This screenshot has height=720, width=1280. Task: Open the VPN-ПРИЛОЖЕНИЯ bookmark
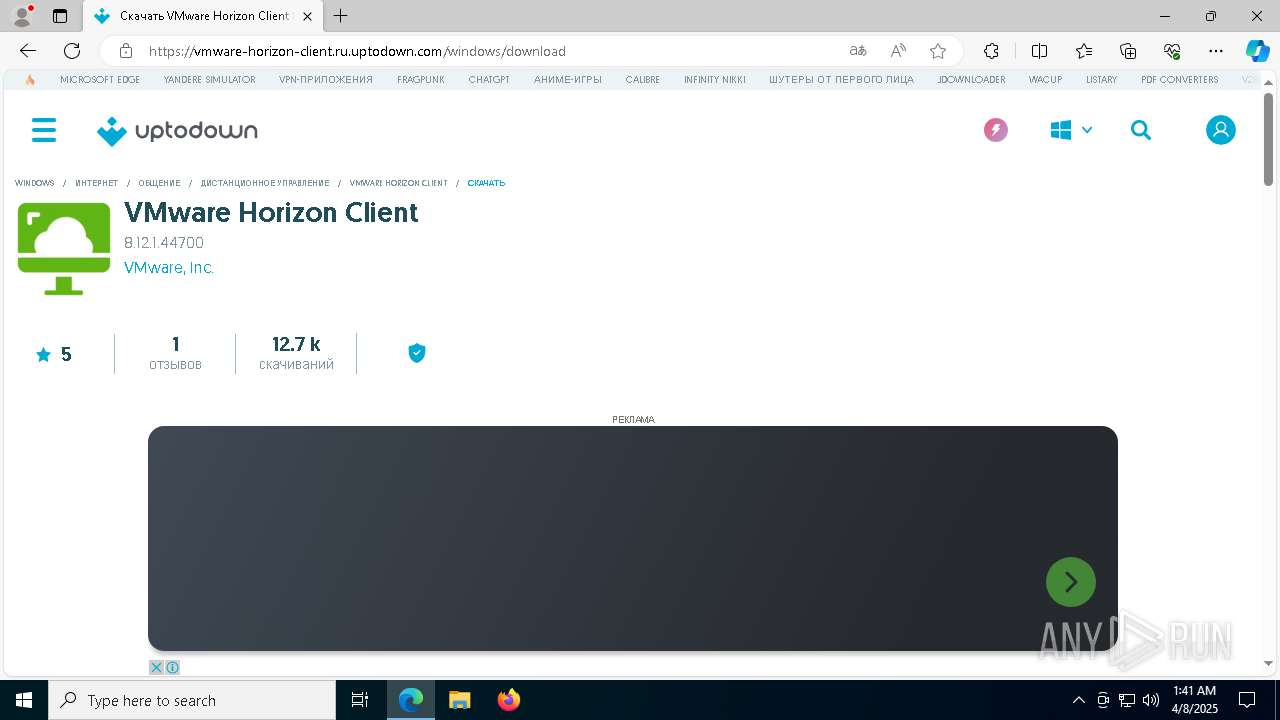pos(326,80)
